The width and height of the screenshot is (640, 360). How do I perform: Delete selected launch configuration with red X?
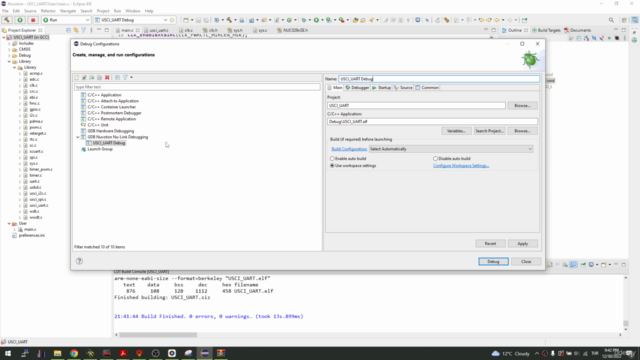[107, 78]
